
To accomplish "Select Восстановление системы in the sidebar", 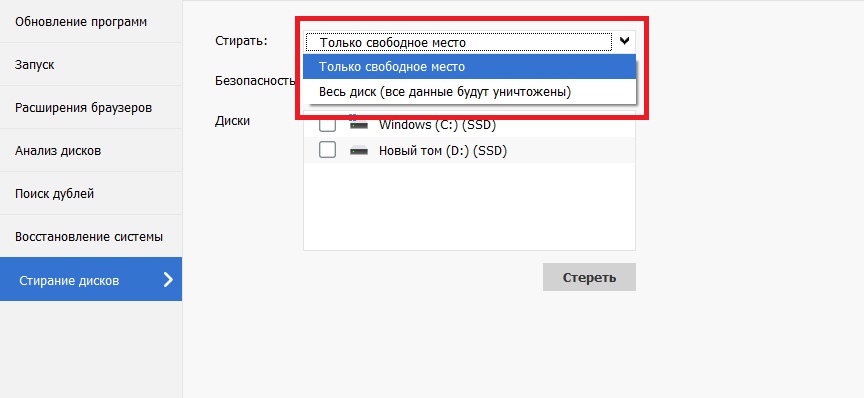I will [91, 236].
